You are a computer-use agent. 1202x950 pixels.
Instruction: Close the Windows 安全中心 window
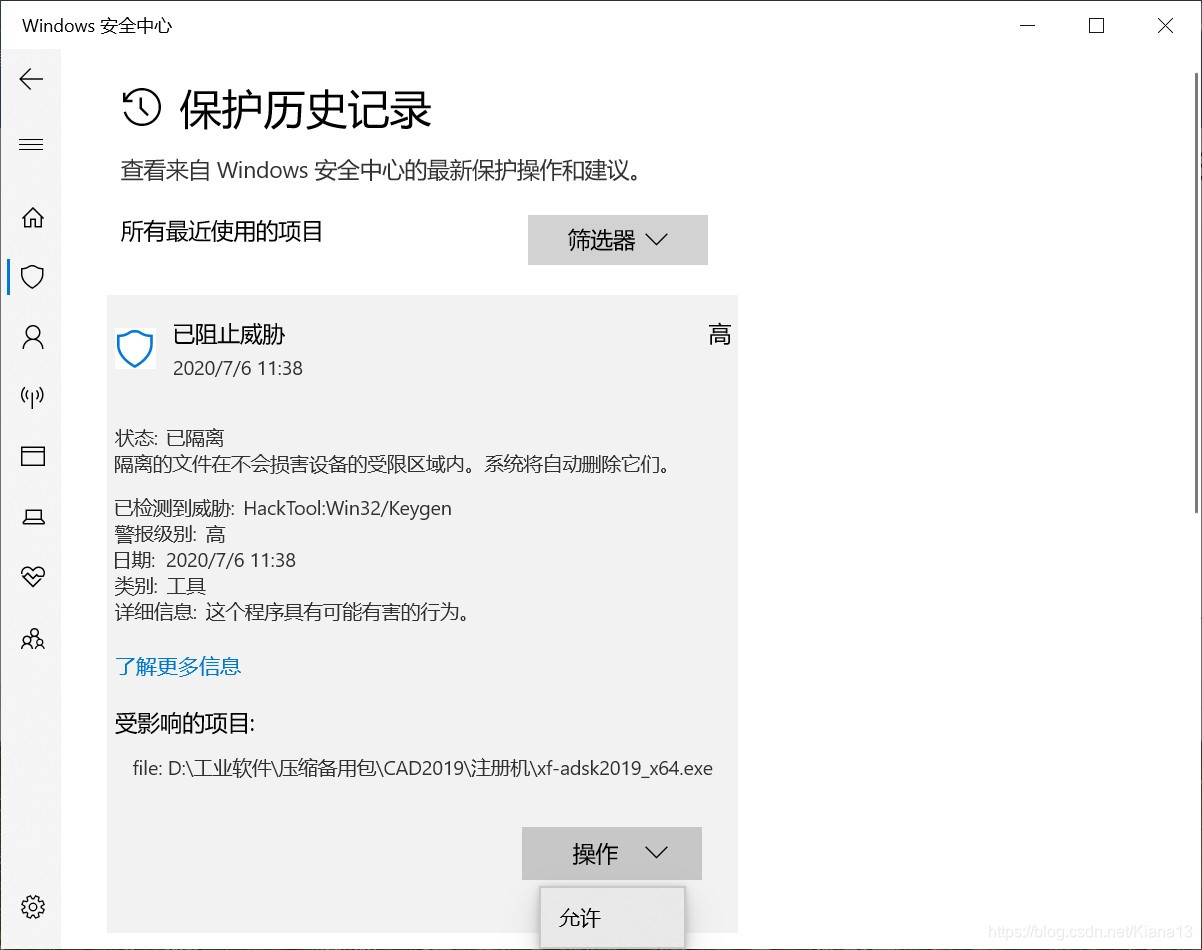1165,26
